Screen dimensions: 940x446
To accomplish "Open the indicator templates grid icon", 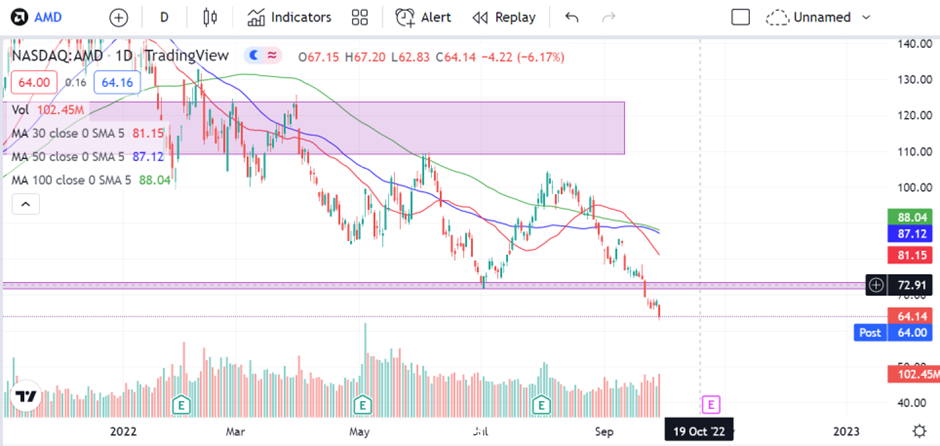I will click(360, 17).
